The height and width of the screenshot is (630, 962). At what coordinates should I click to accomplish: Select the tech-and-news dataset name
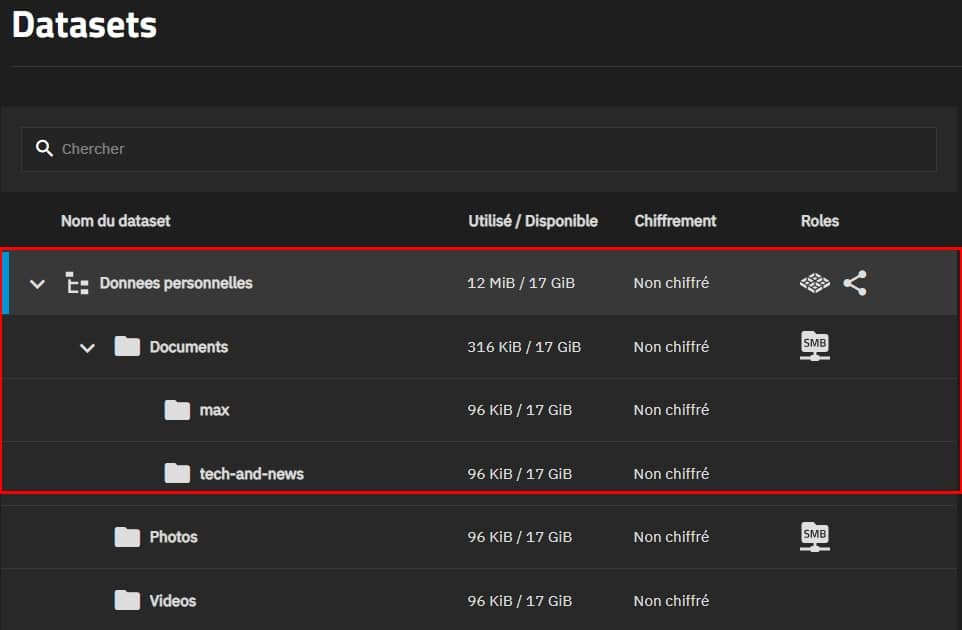point(251,474)
